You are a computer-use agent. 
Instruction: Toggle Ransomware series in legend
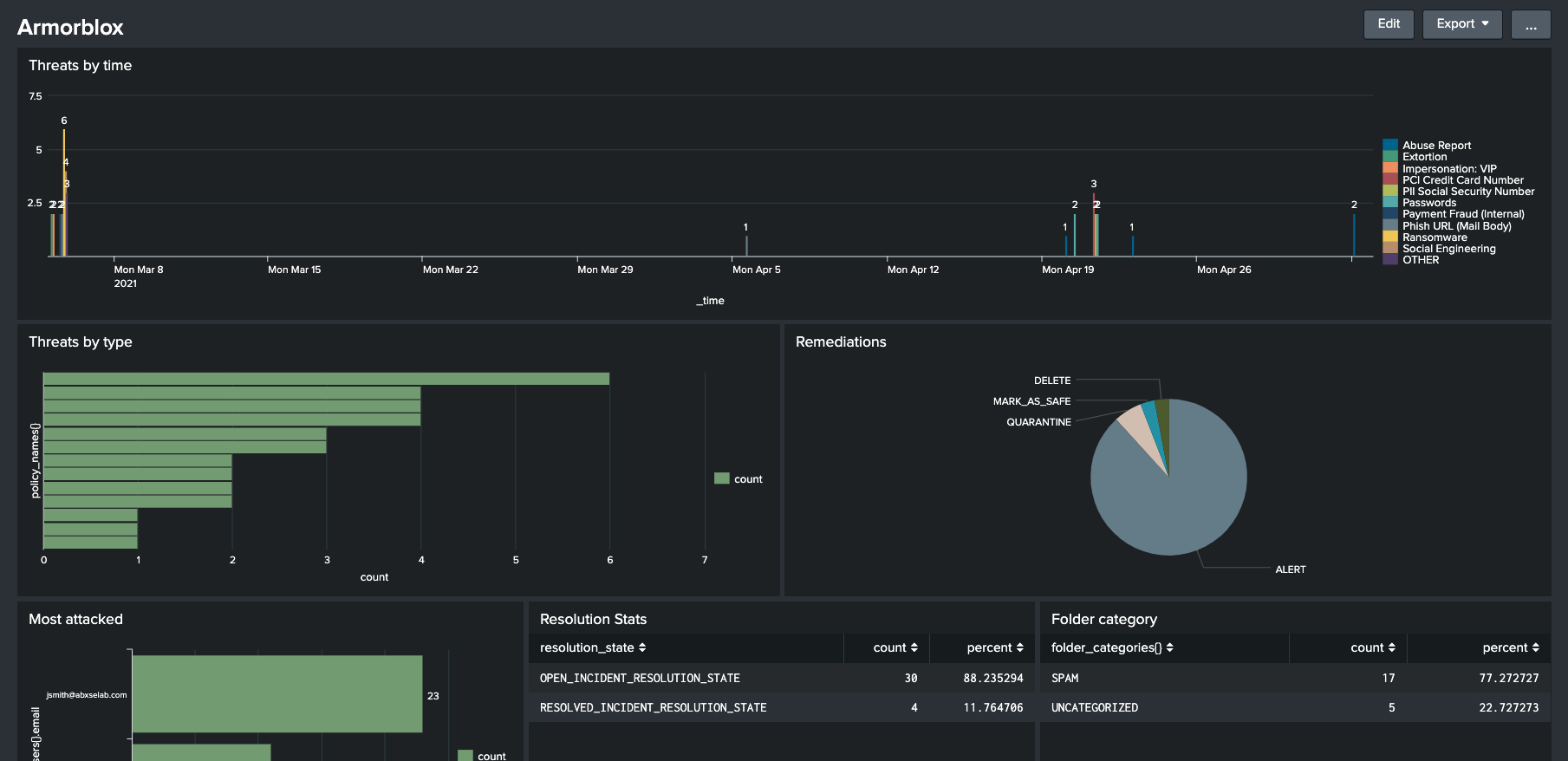(1435, 237)
